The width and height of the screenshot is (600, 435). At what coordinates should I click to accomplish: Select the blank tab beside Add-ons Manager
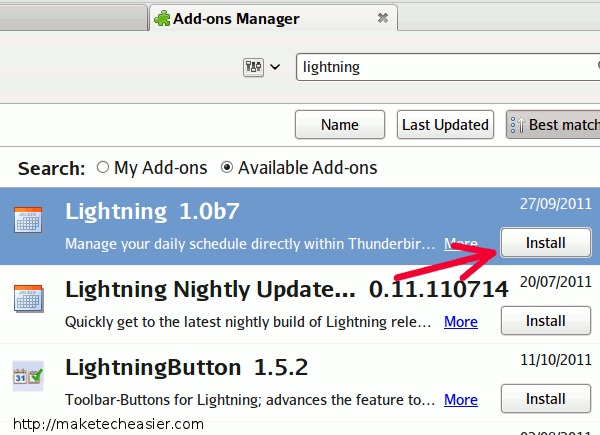[x=73, y=18]
